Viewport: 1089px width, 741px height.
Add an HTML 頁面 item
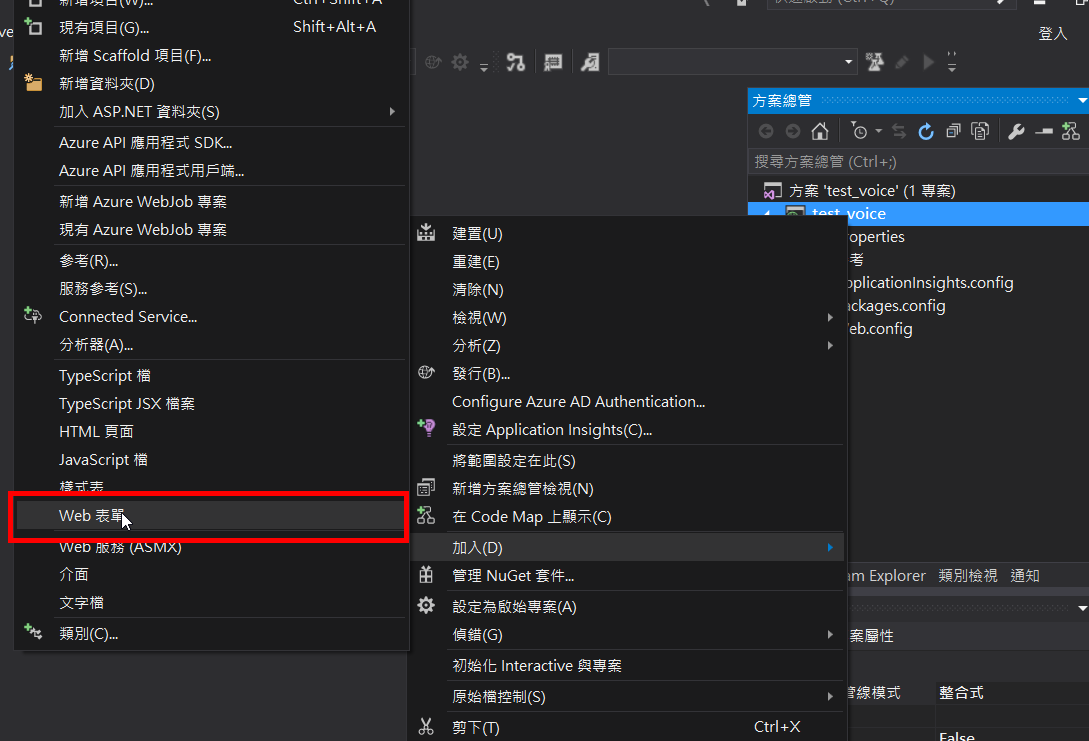point(208,431)
